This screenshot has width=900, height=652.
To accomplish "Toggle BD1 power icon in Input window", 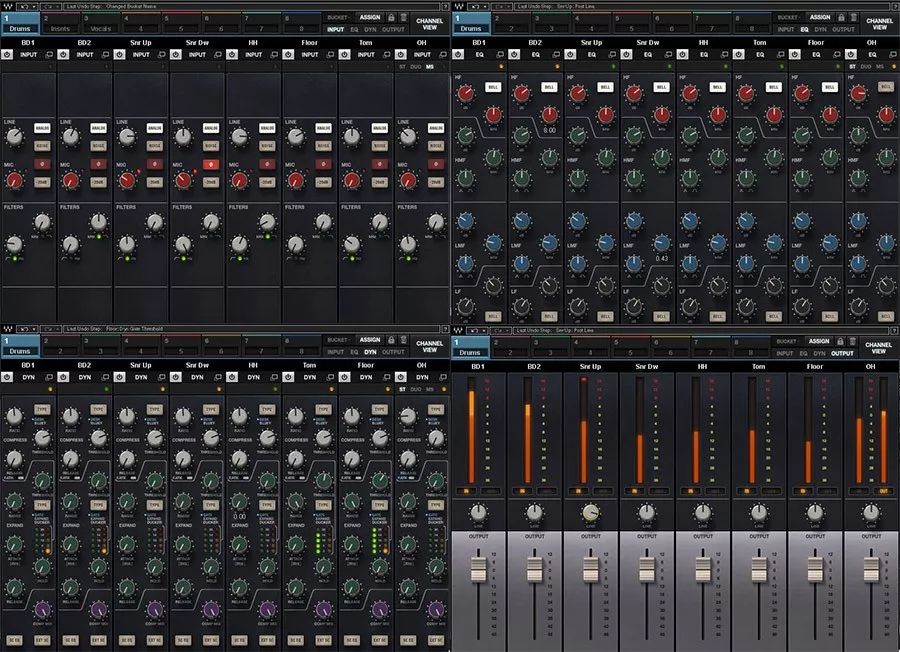I will click(7, 55).
